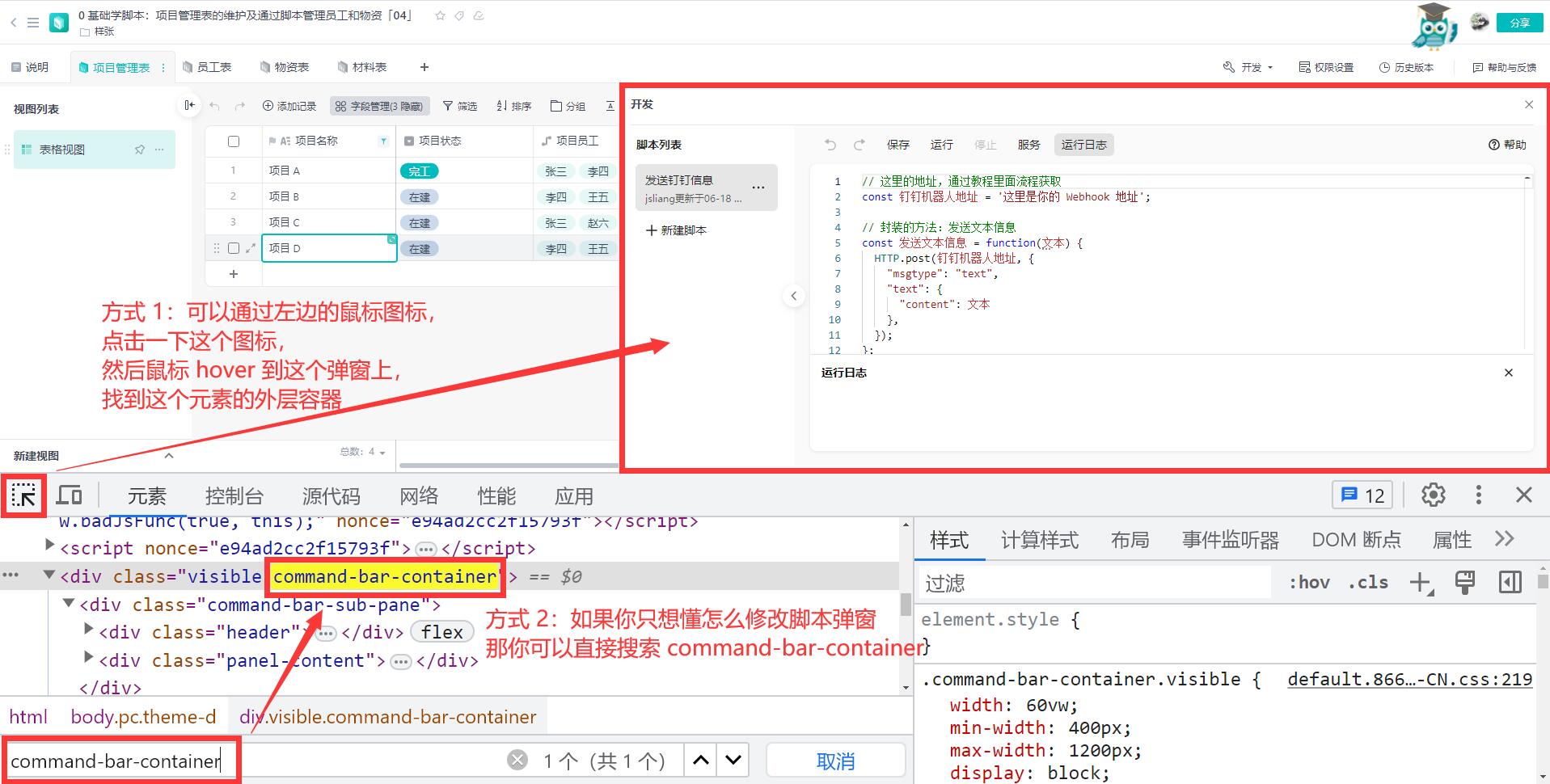Clear the DevTools search field
Image resolution: width=1550 pixels, height=784 pixels.
point(517,760)
